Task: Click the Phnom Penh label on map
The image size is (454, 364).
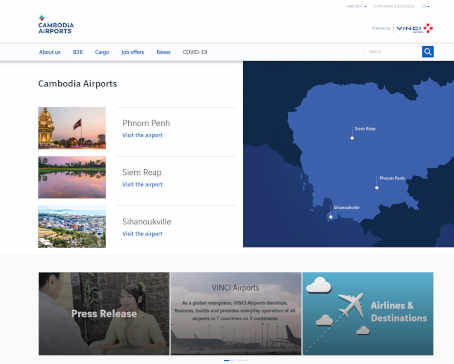Action: [392, 178]
